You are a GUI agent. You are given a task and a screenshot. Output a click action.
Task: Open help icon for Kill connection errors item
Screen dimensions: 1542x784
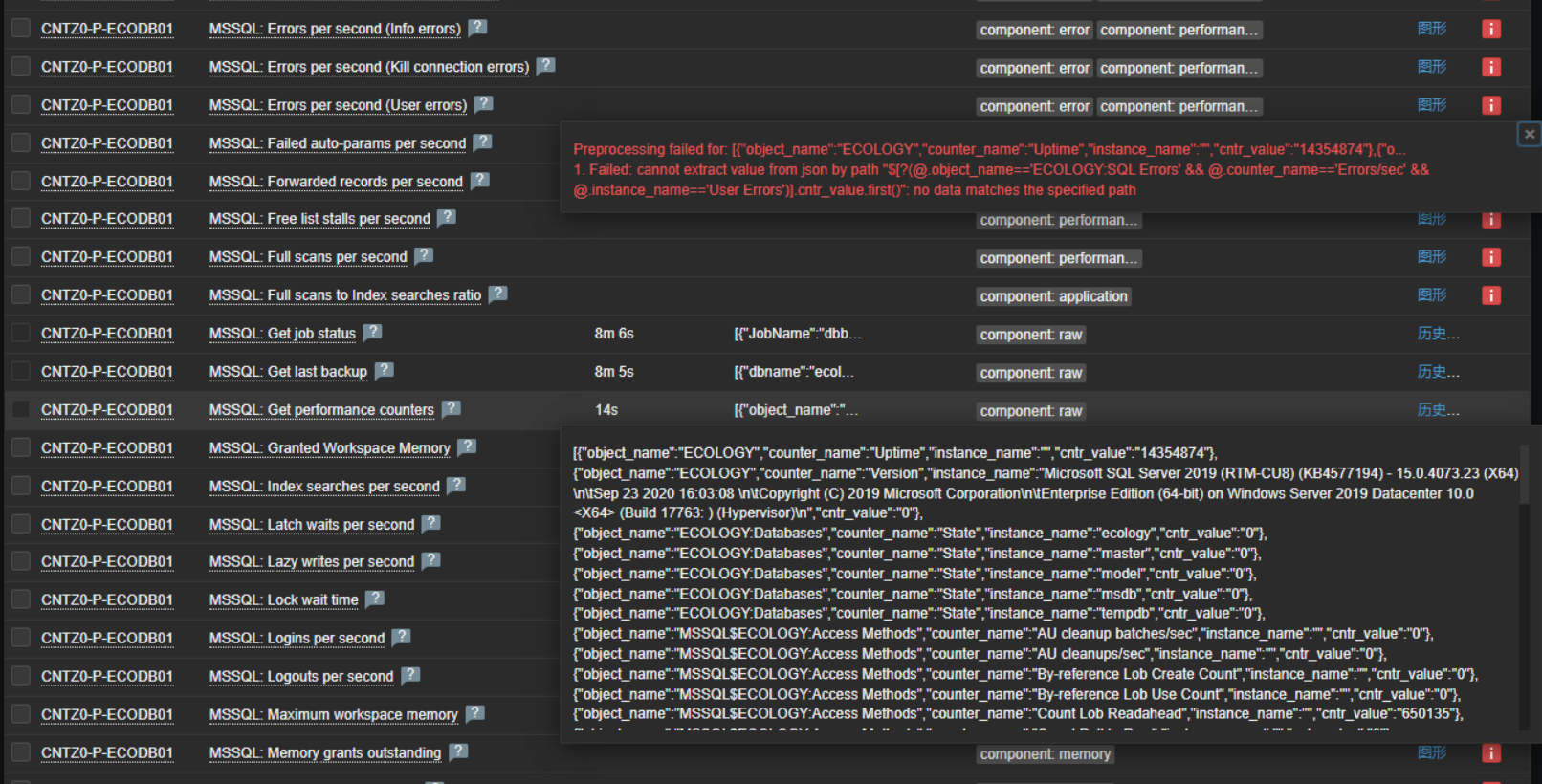[x=545, y=65]
